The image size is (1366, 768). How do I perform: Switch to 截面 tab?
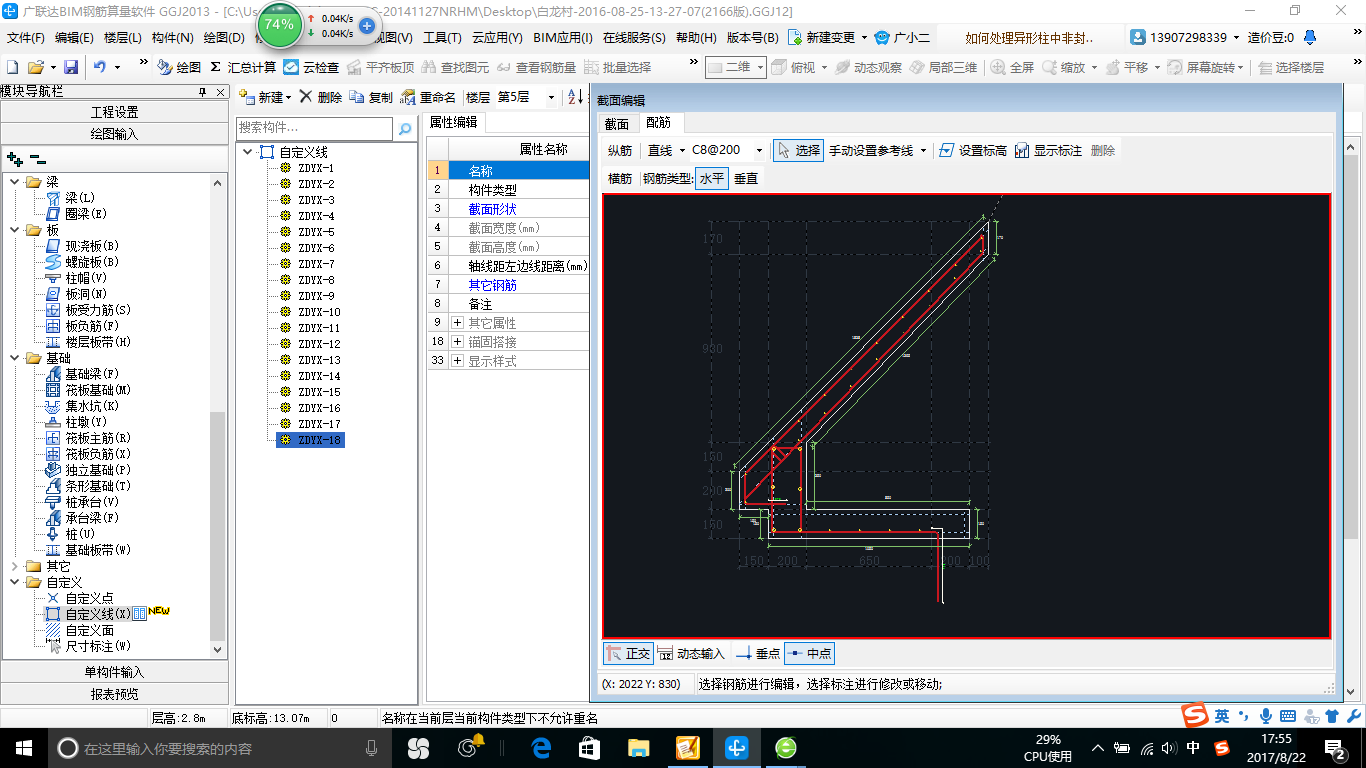(617, 124)
